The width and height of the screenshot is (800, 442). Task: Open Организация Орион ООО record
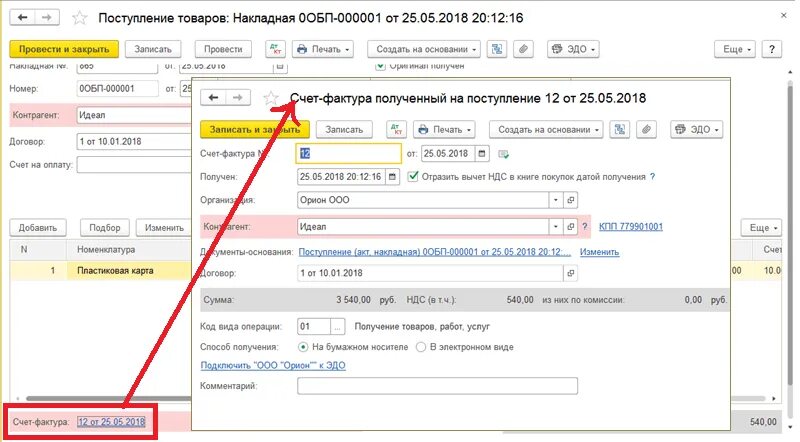570,200
